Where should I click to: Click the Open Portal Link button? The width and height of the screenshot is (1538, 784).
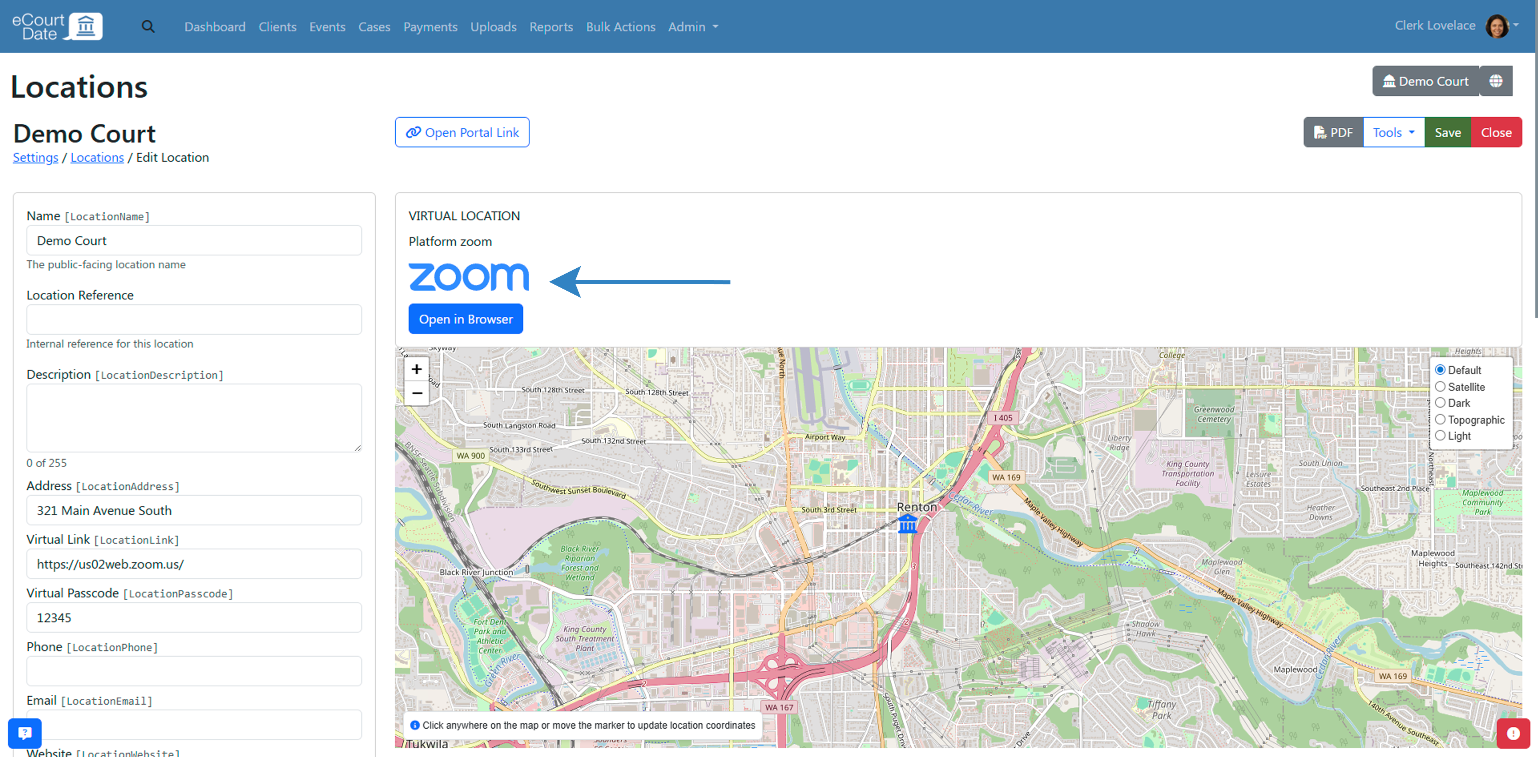click(462, 133)
